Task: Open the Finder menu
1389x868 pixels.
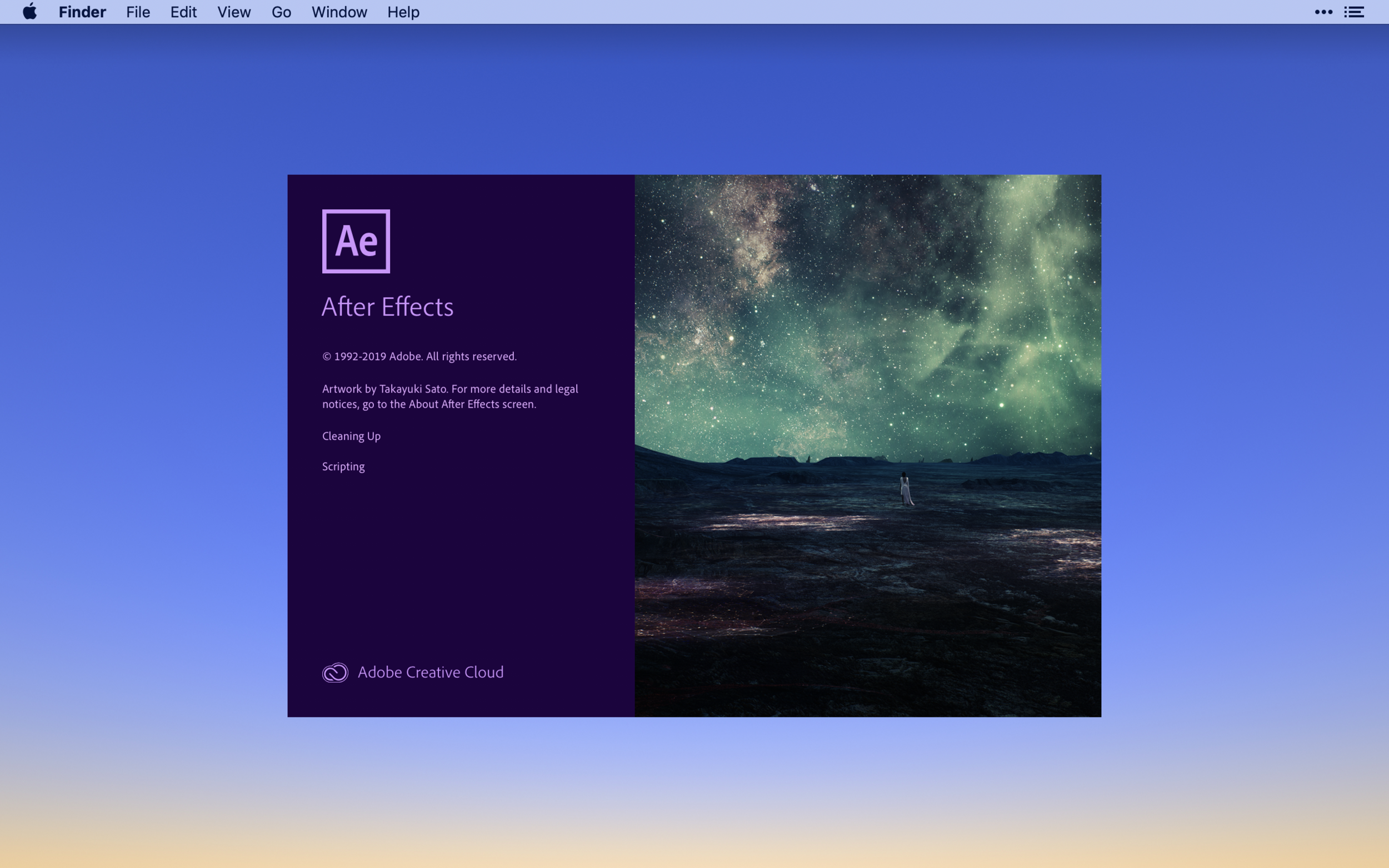Action: coord(82,12)
